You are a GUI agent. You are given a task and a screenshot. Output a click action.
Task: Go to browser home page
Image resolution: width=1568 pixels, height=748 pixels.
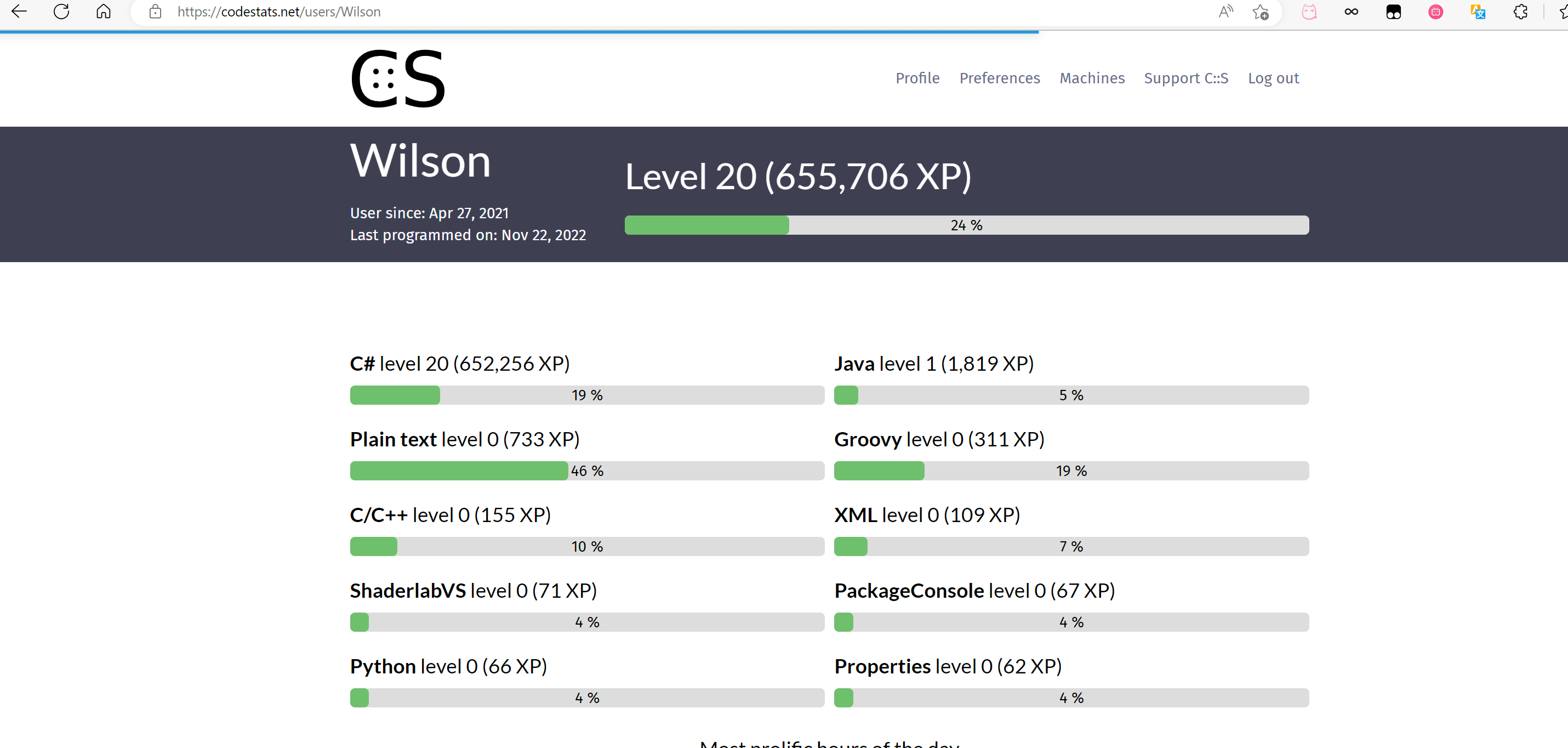pyautogui.click(x=104, y=12)
